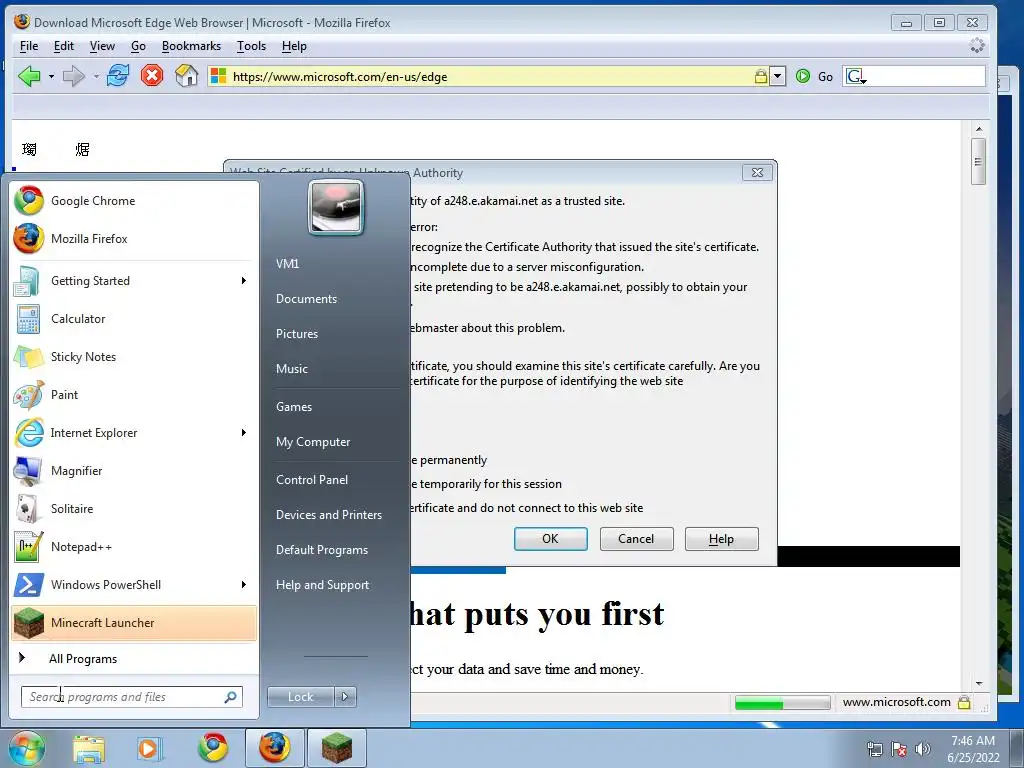Expand Windows PowerShell submenu arrow
1024x768 pixels.
click(244, 584)
